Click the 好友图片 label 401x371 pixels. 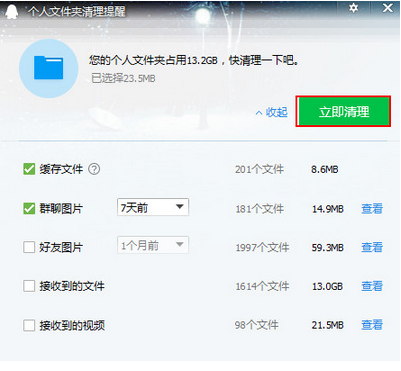coord(61,247)
